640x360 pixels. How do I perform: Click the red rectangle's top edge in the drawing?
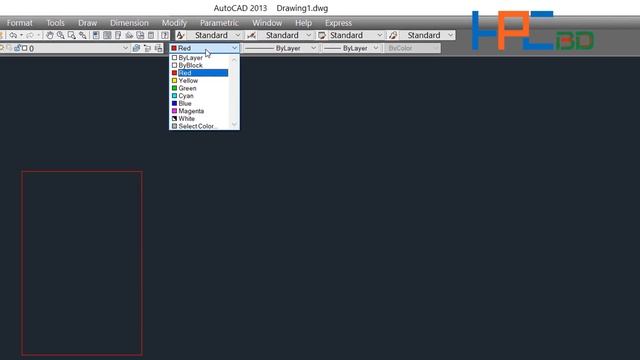(82, 171)
